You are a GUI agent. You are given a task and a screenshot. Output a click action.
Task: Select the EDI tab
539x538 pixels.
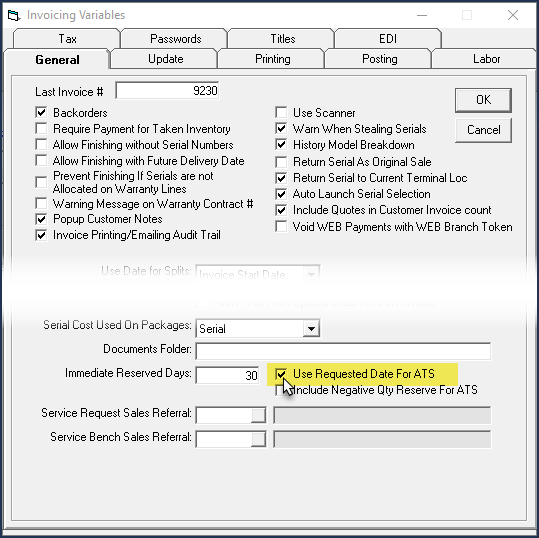point(388,39)
